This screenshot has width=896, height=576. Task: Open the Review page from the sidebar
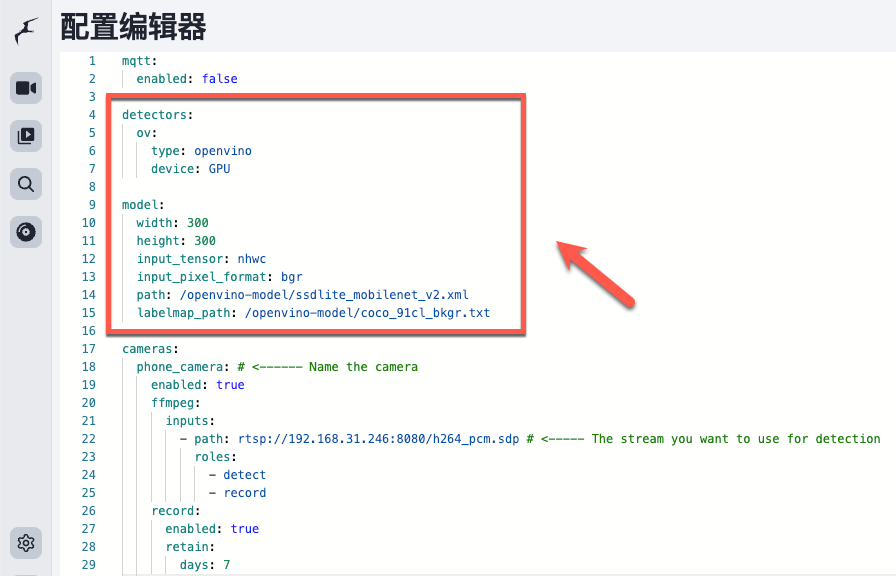(x=25, y=136)
